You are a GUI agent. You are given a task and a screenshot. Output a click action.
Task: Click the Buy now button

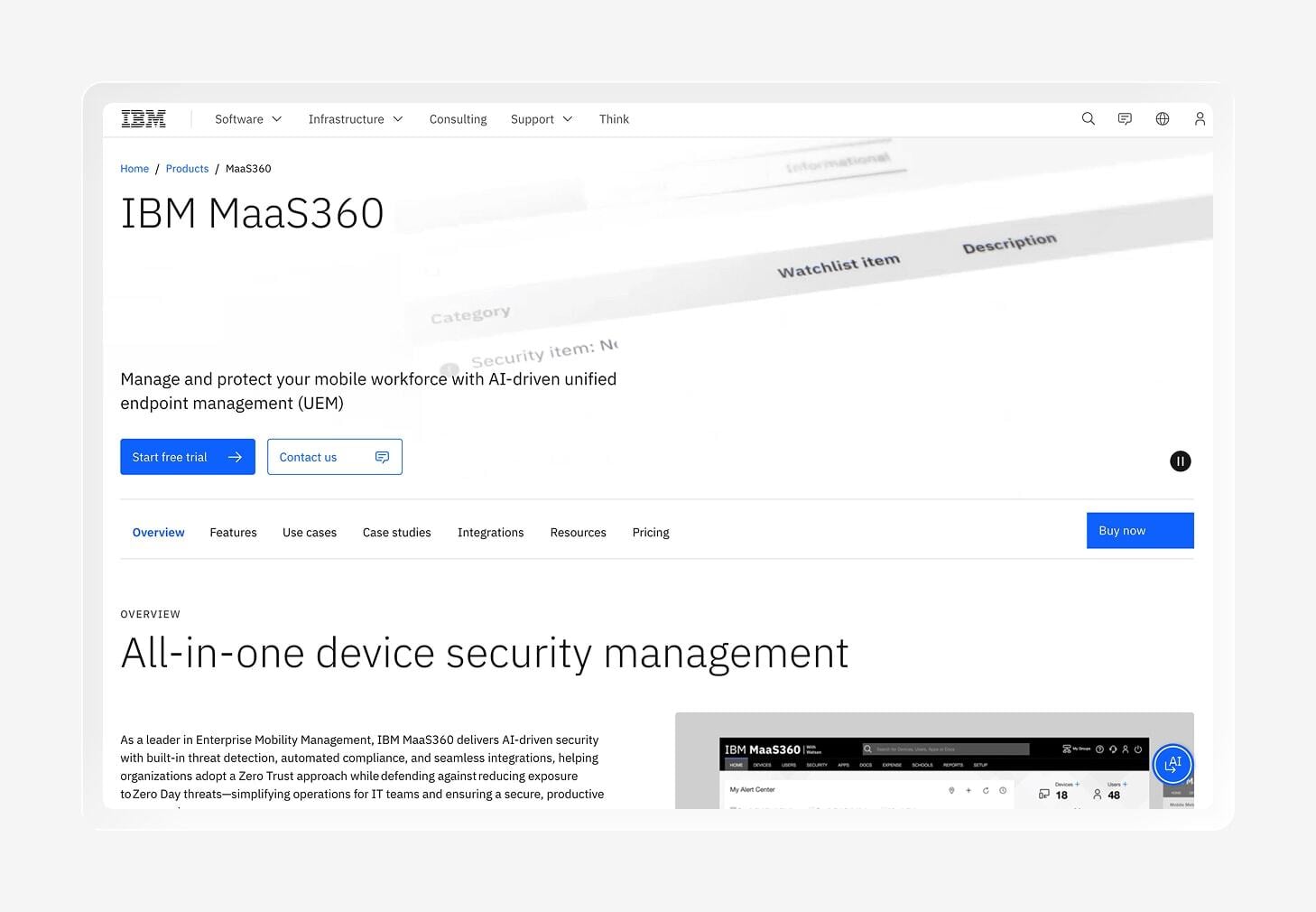pyautogui.click(x=1140, y=531)
